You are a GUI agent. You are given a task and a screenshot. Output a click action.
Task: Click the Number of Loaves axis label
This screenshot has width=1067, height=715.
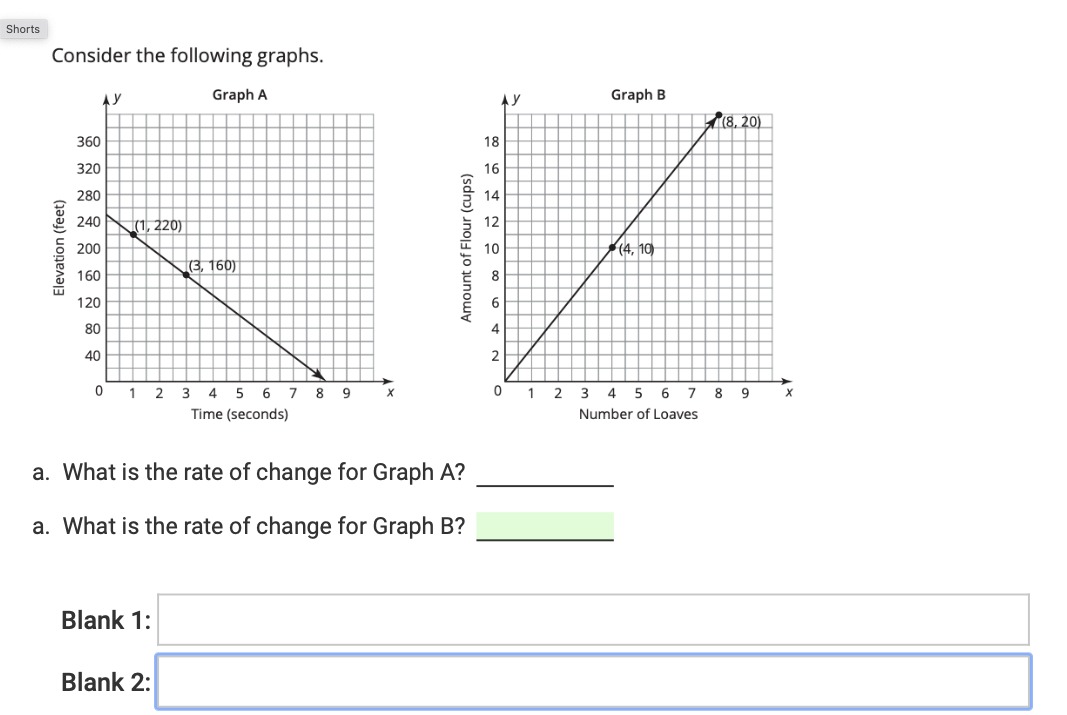click(x=638, y=414)
